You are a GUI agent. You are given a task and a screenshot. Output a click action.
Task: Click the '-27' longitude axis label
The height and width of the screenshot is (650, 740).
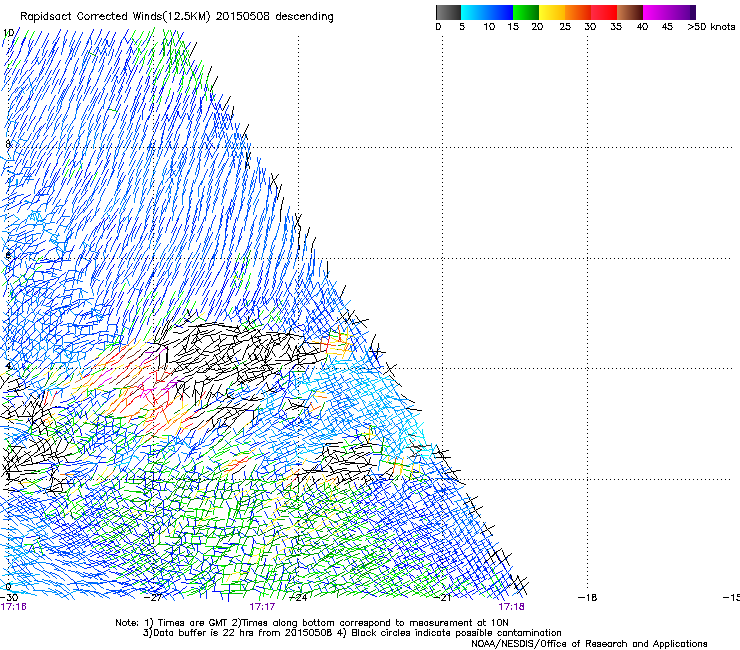(x=153, y=598)
